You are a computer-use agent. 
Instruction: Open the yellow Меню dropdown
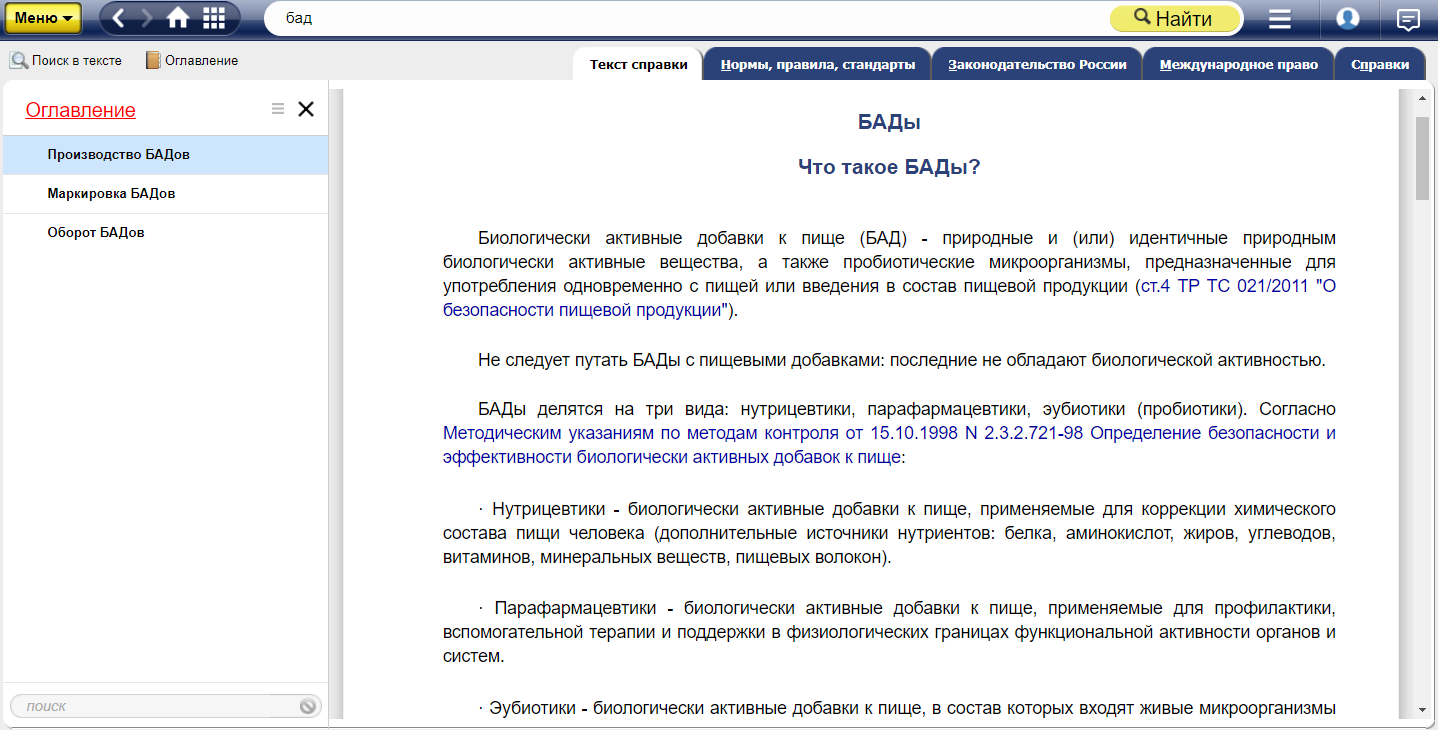tap(44, 18)
